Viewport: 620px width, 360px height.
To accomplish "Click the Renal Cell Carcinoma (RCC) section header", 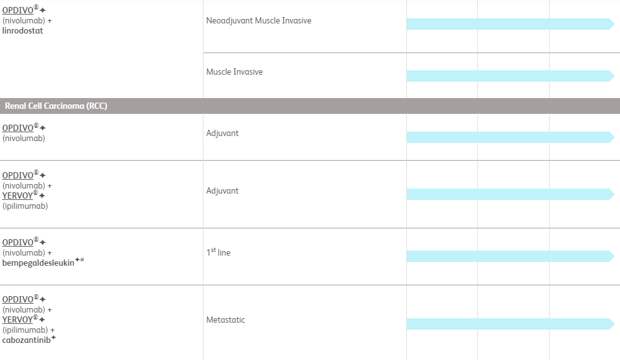I will click(310, 106).
